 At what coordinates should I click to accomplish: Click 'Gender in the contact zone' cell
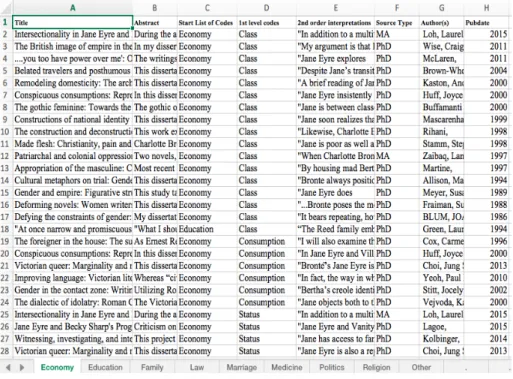pos(72,290)
